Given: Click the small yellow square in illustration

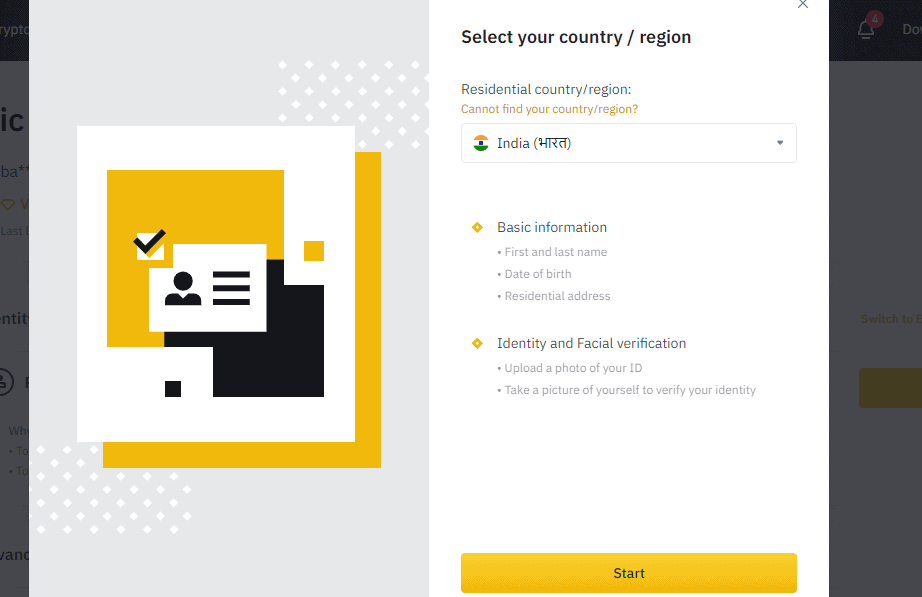Looking at the screenshot, I should 314,251.
